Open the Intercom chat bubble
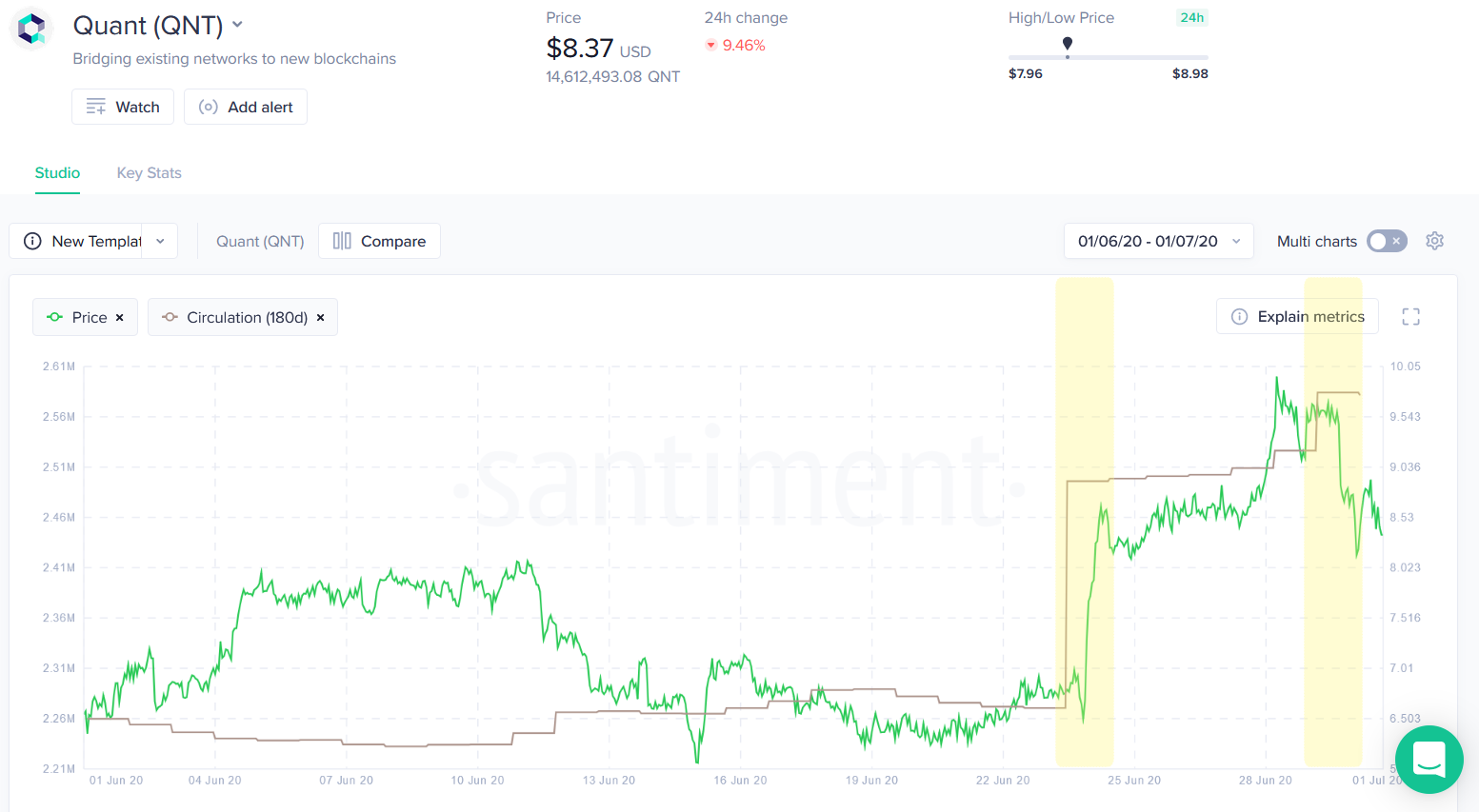1479x812 pixels. [x=1429, y=760]
